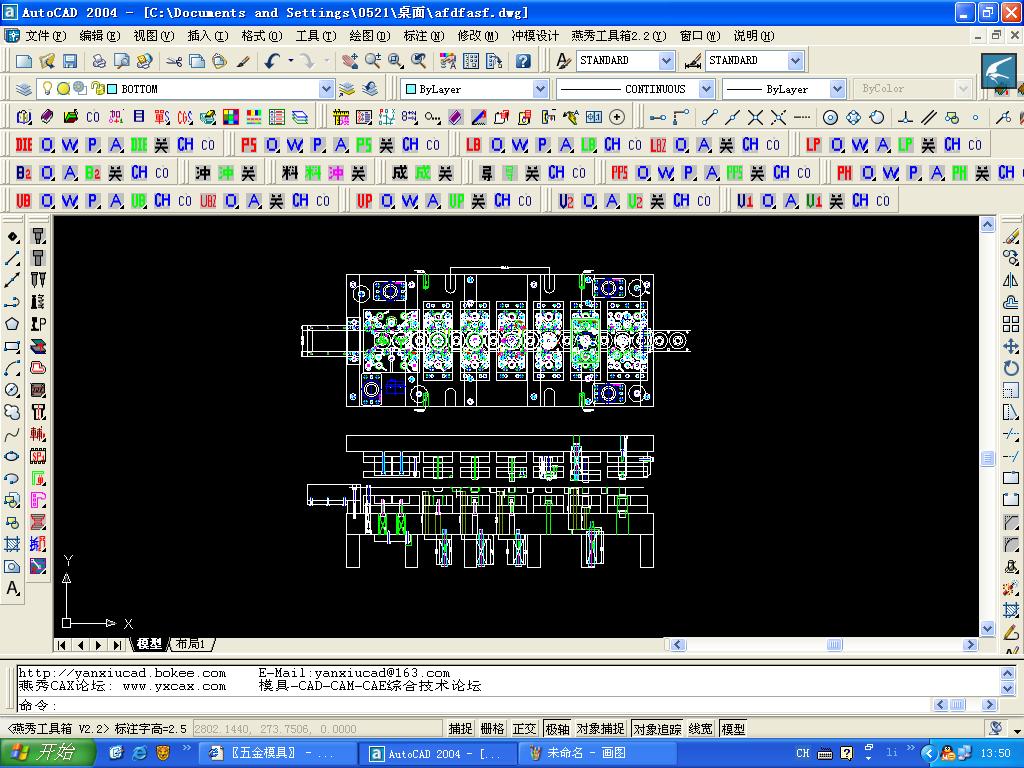Viewport: 1024px width, 768px height.
Task: Toggle 栅格 grid display
Action: coord(492,729)
